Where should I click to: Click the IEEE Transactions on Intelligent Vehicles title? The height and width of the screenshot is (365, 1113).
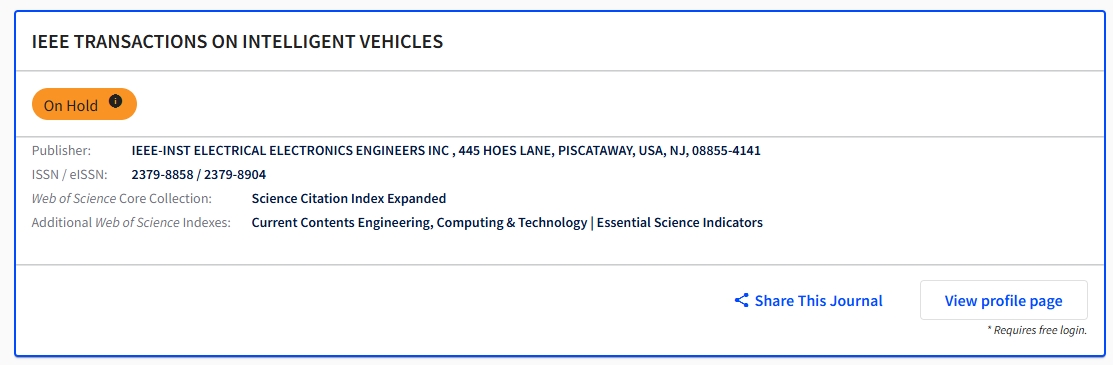(237, 41)
